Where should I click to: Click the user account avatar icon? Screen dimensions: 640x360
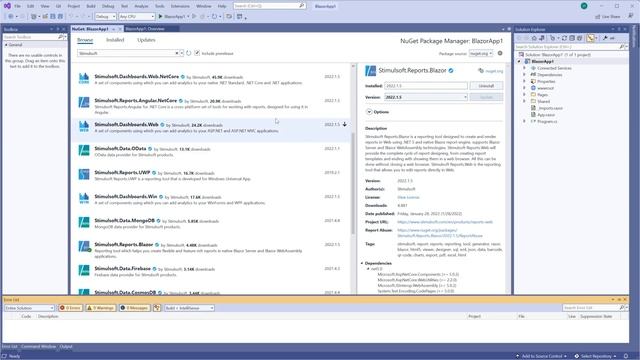(584, 6)
